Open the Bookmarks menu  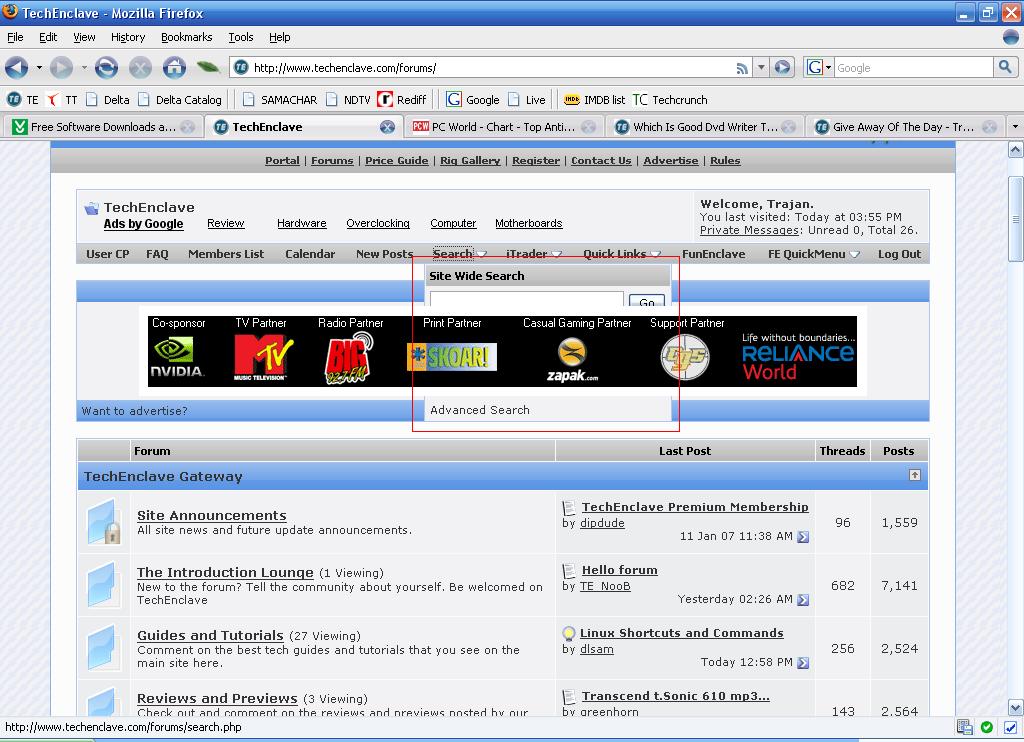tap(187, 37)
